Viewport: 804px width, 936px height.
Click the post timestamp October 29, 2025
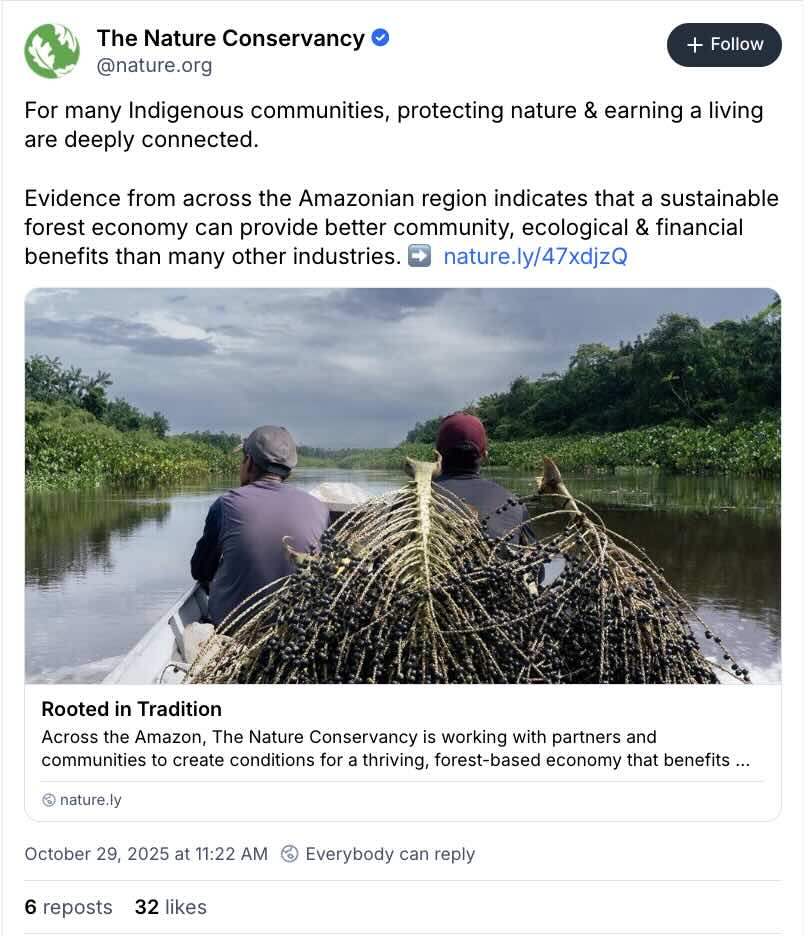pos(144,853)
